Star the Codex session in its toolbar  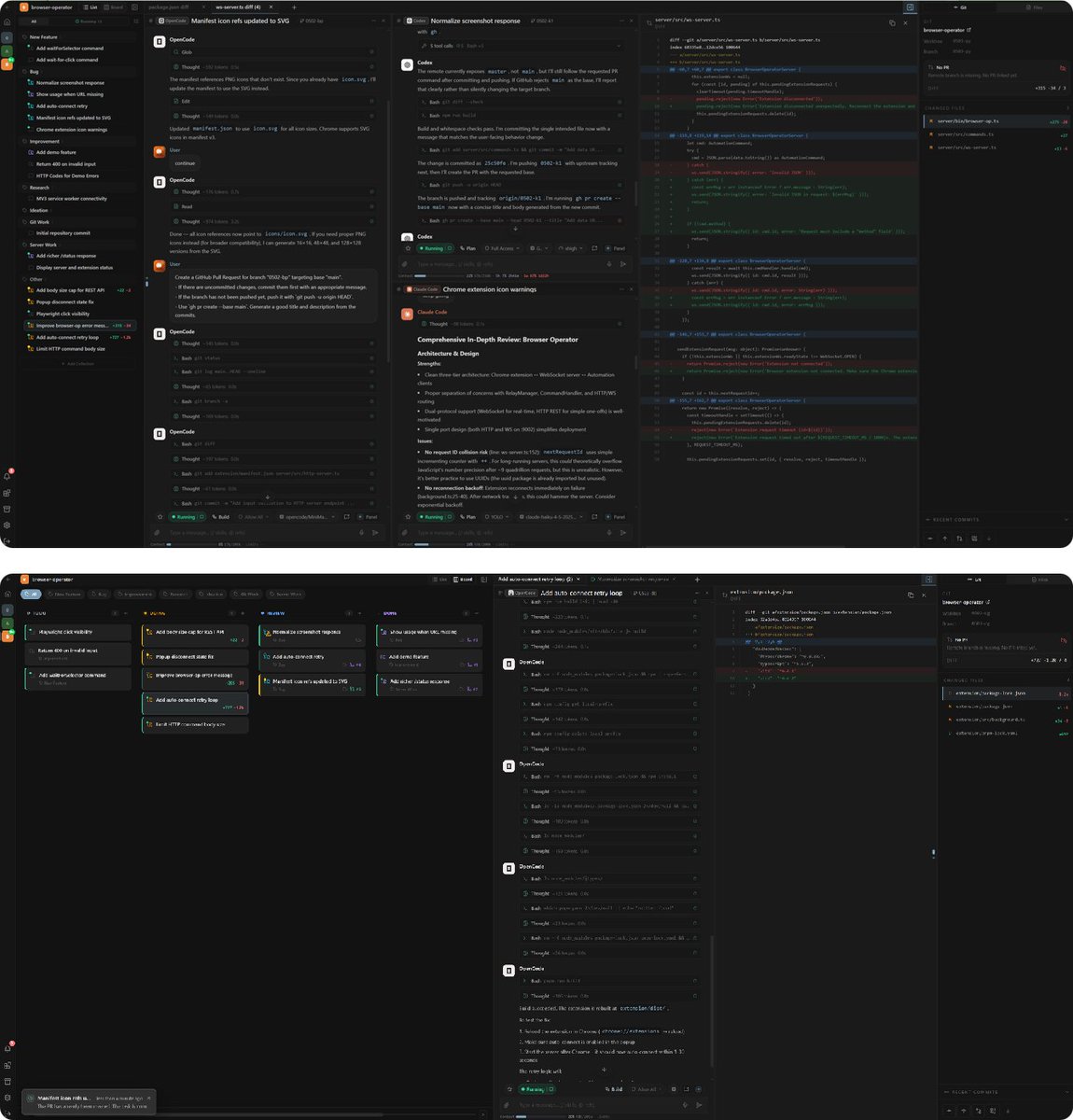point(408,248)
